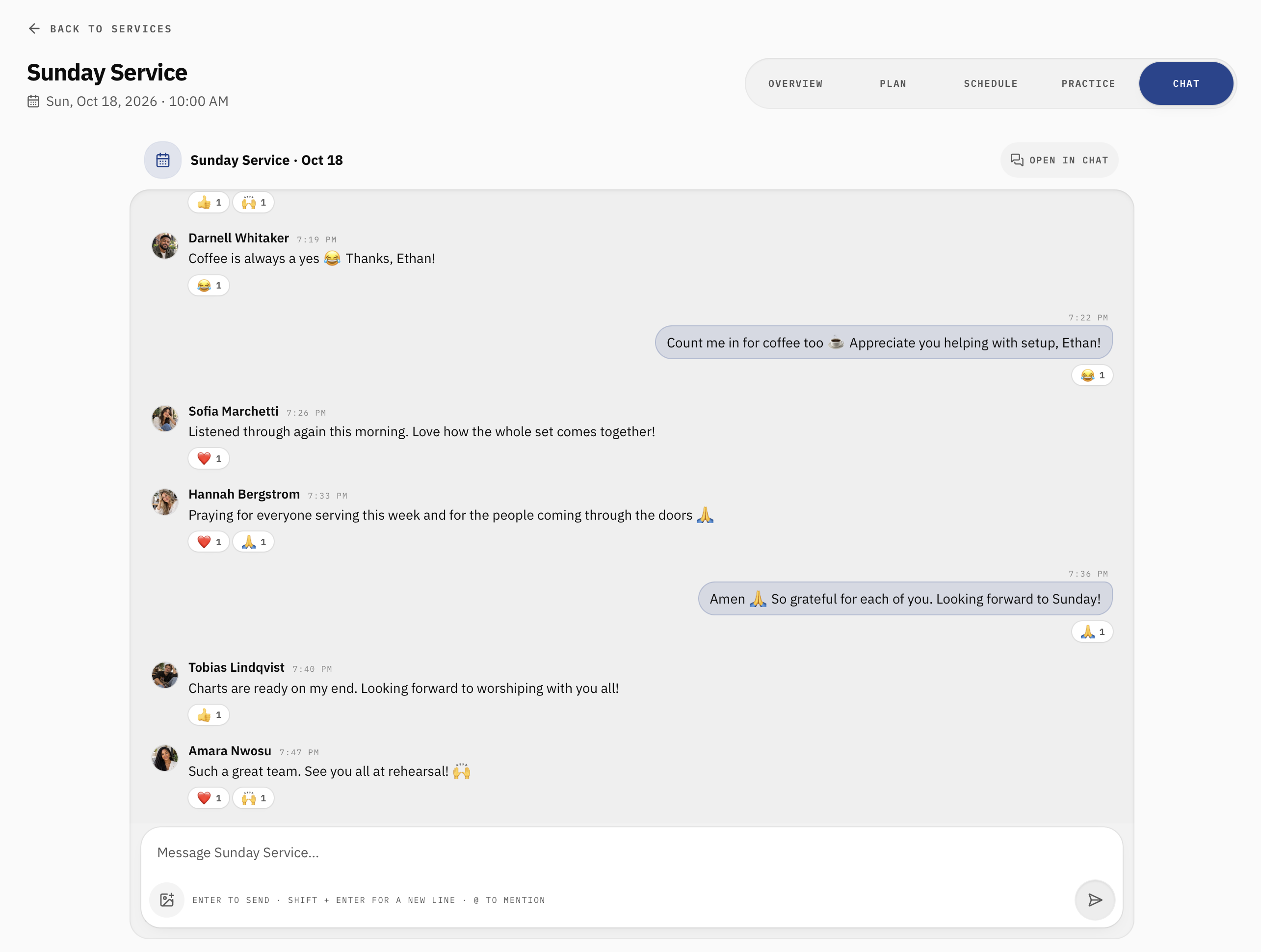Toggle raised hands reaction on Amara's message
The width and height of the screenshot is (1261, 952).
(x=253, y=798)
